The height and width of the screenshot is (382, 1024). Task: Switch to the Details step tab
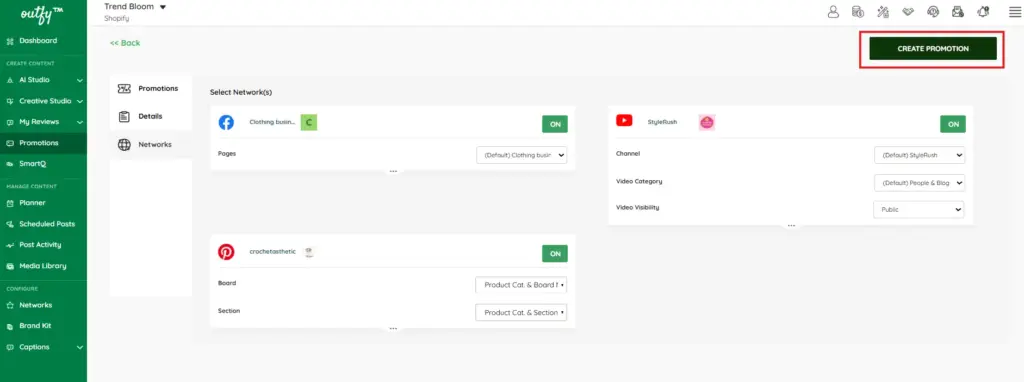[151, 116]
